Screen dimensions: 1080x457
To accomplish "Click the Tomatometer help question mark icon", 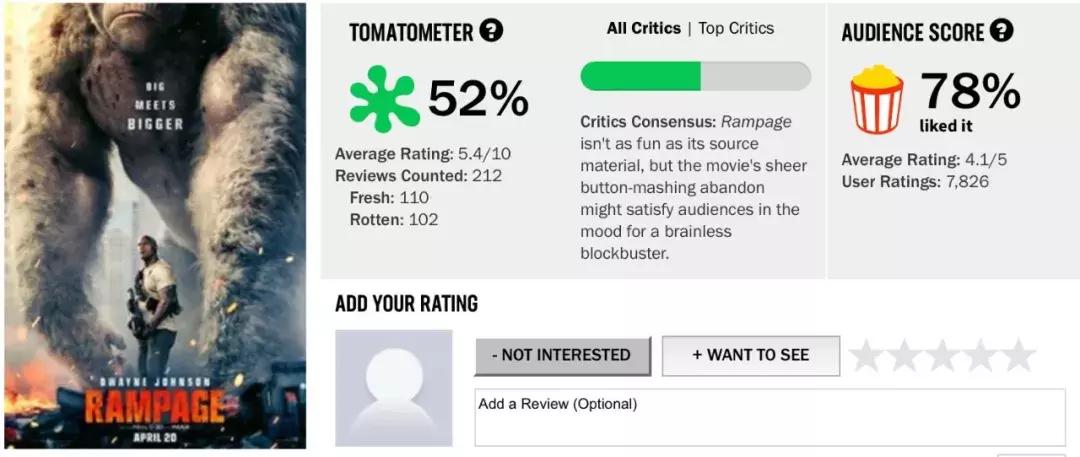I will [x=491, y=31].
